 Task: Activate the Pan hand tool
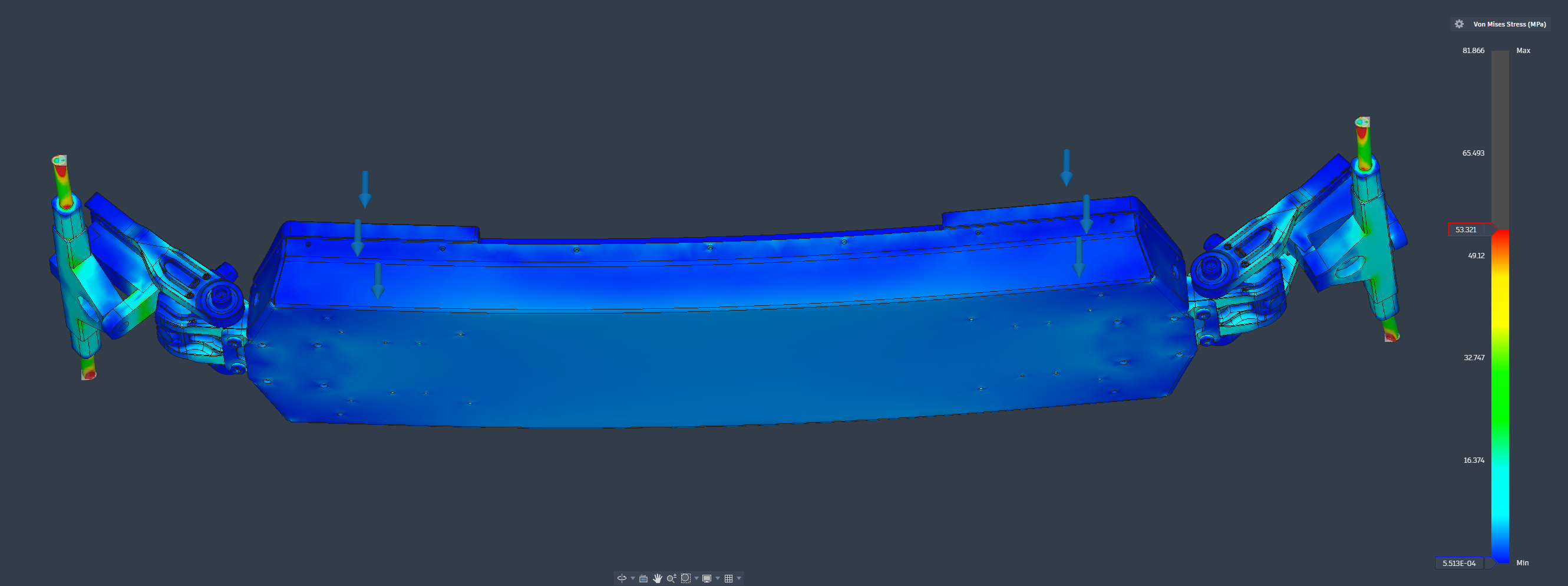pyautogui.click(x=658, y=578)
